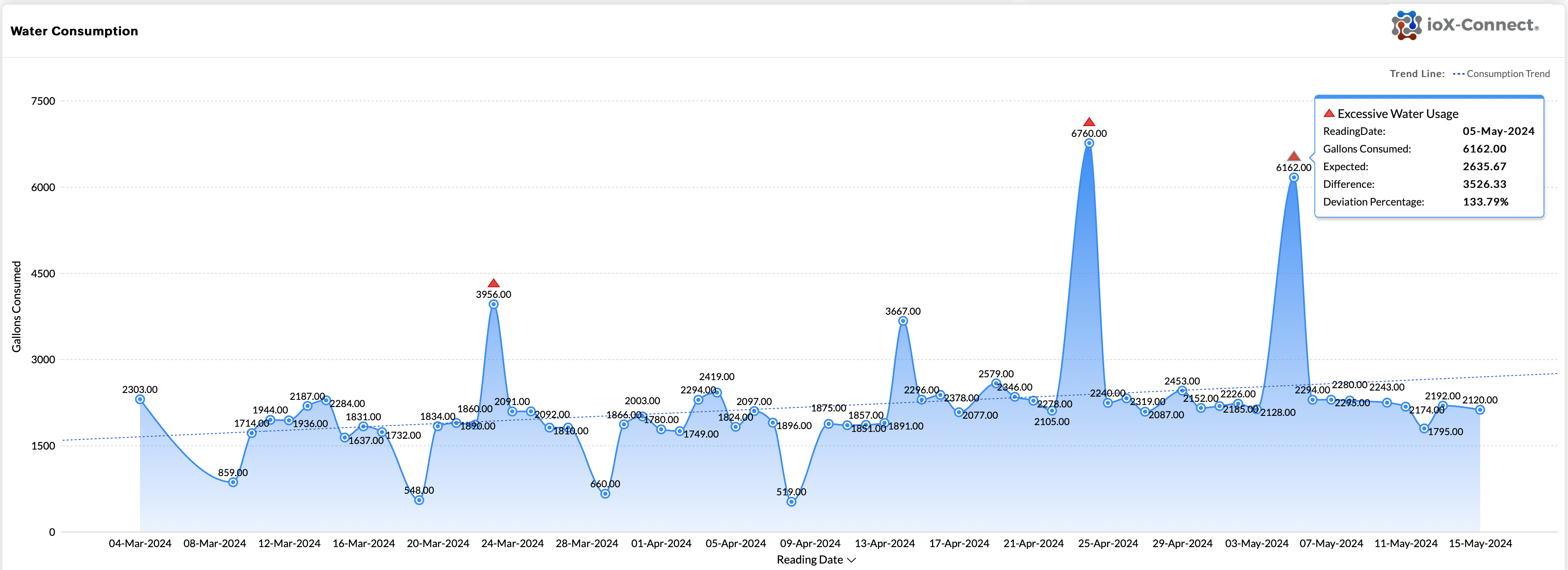Viewport: 1568px width, 570px height.
Task: Select the 3956.00 data point marker
Action: pyautogui.click(x=494, y=304)
